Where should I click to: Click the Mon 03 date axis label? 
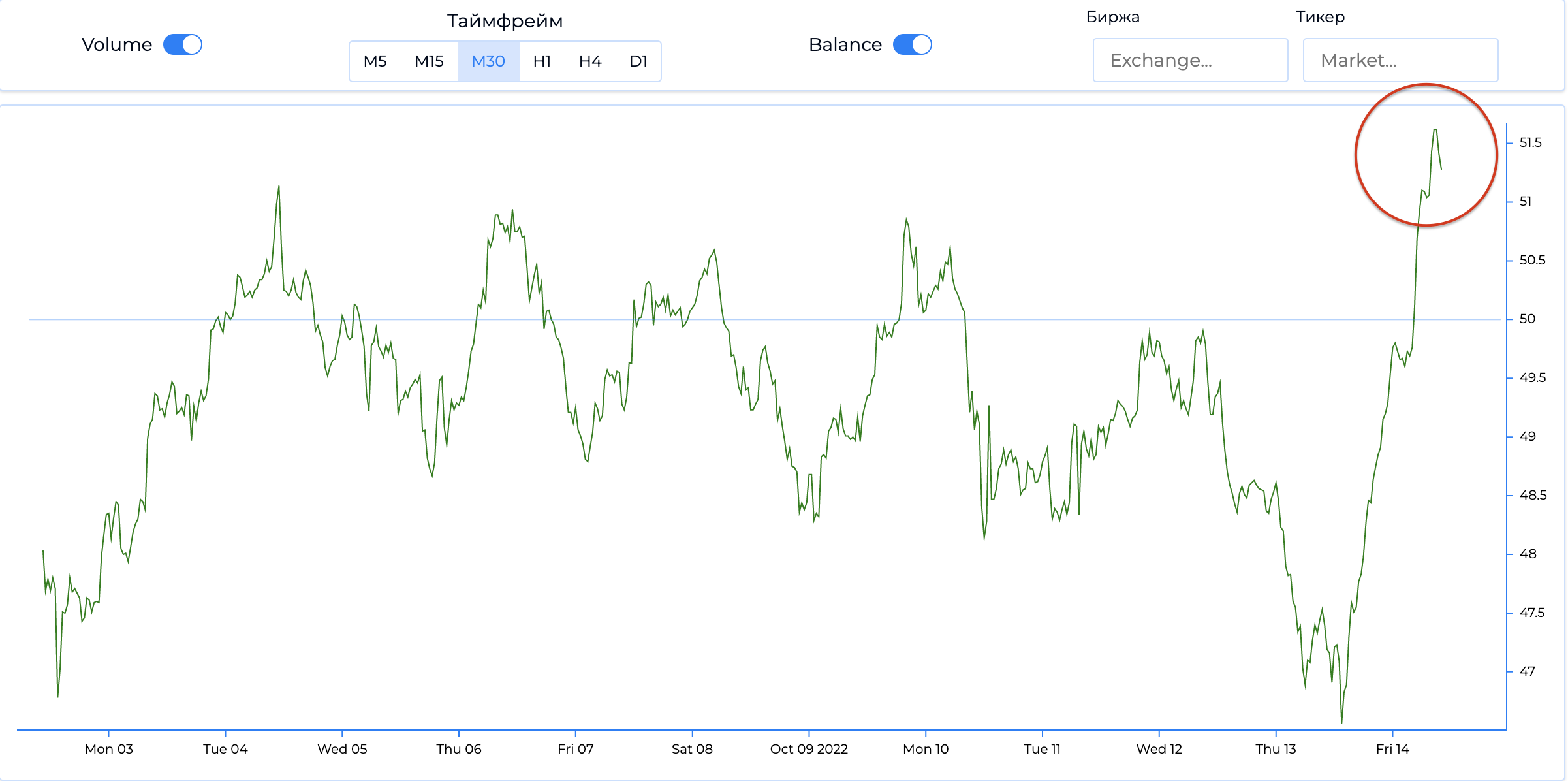[108, 749]
